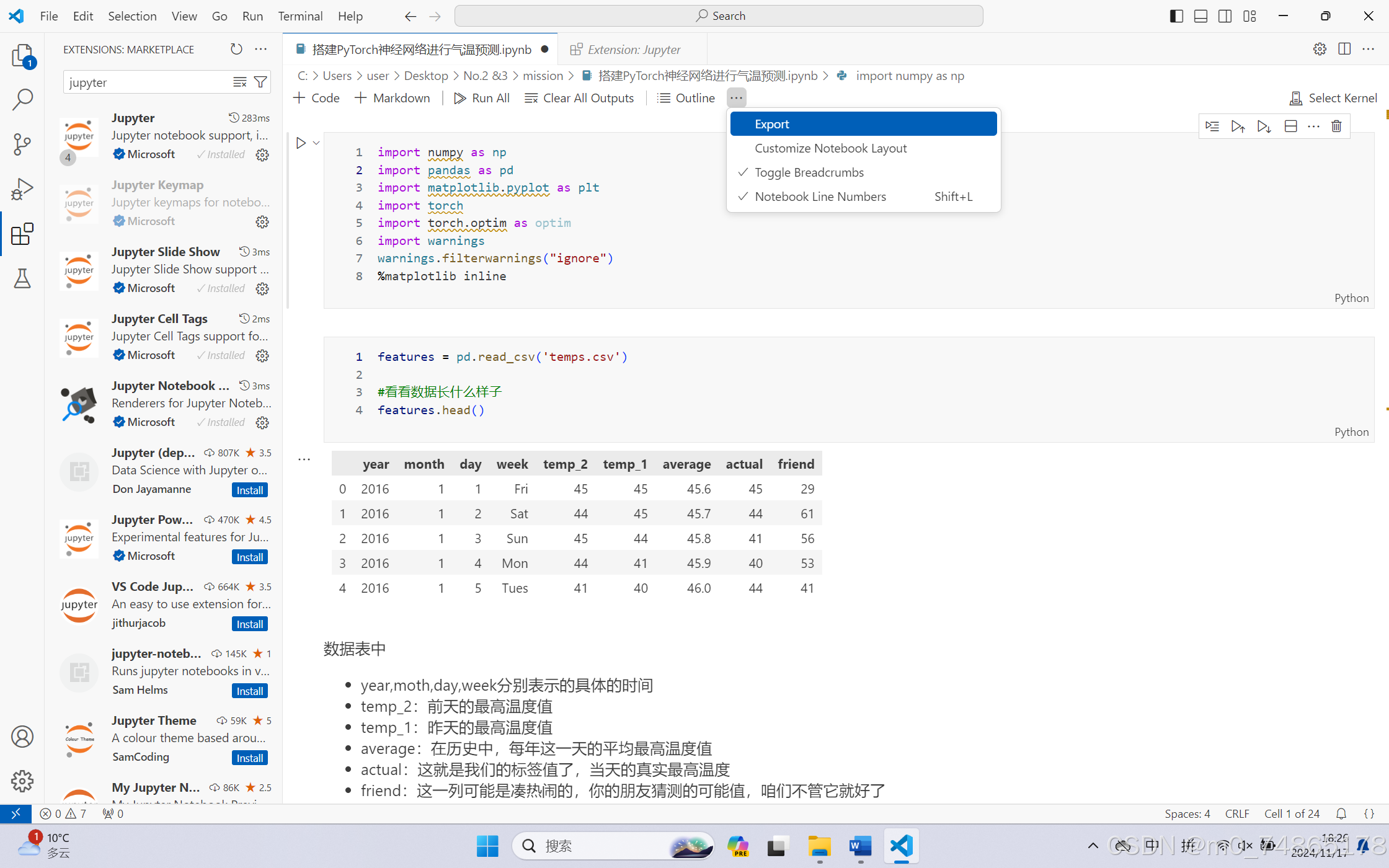Screen dimensions: 1389x868
Task: Open the Terminal menu
Action: [x=300, y=16]
